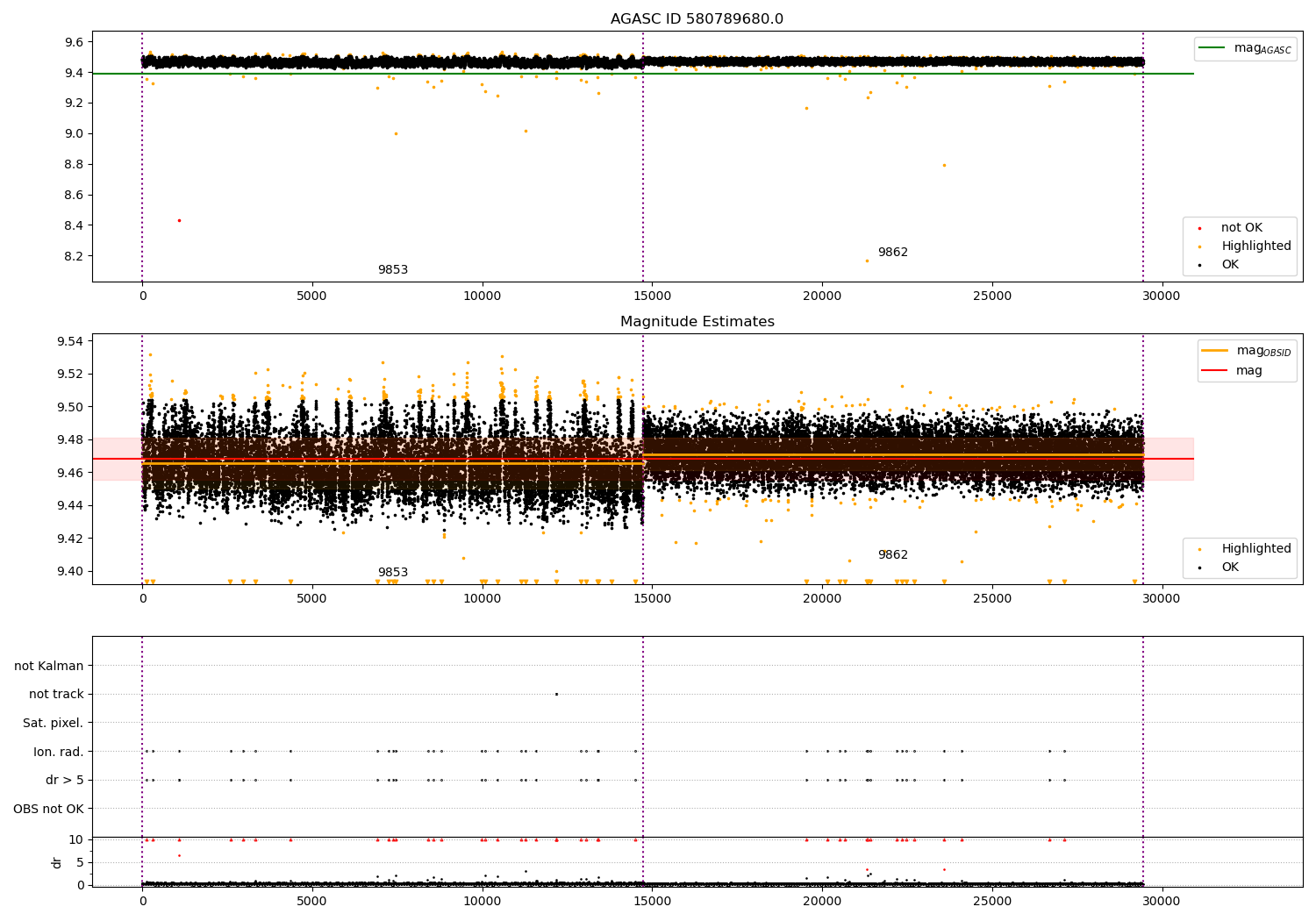Click the green line sample beside mag AGASC
The height and width of the screenshot is (921, 1316).
pos(1212,48)
